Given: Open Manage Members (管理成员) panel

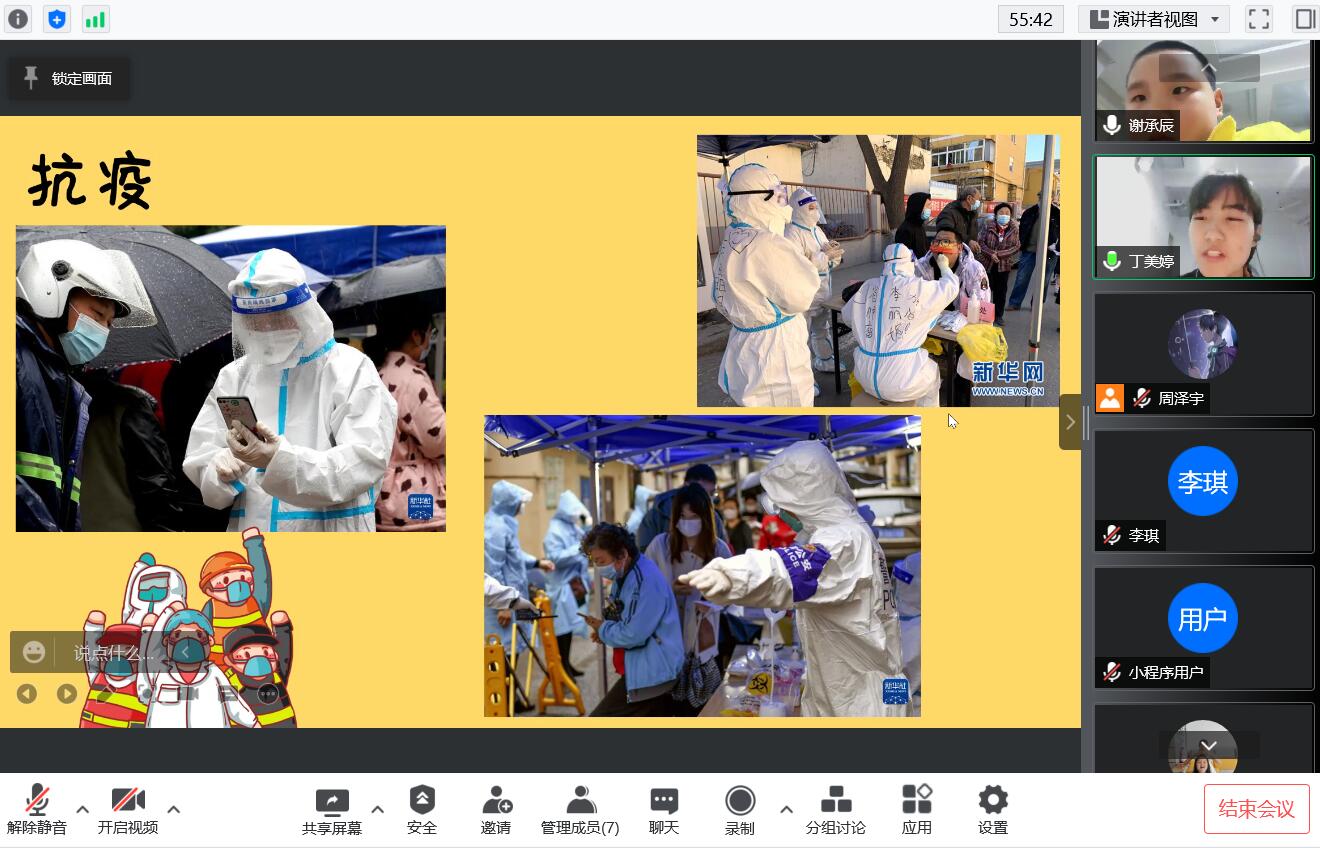Looking at the screenshot, I should (580, 809).
